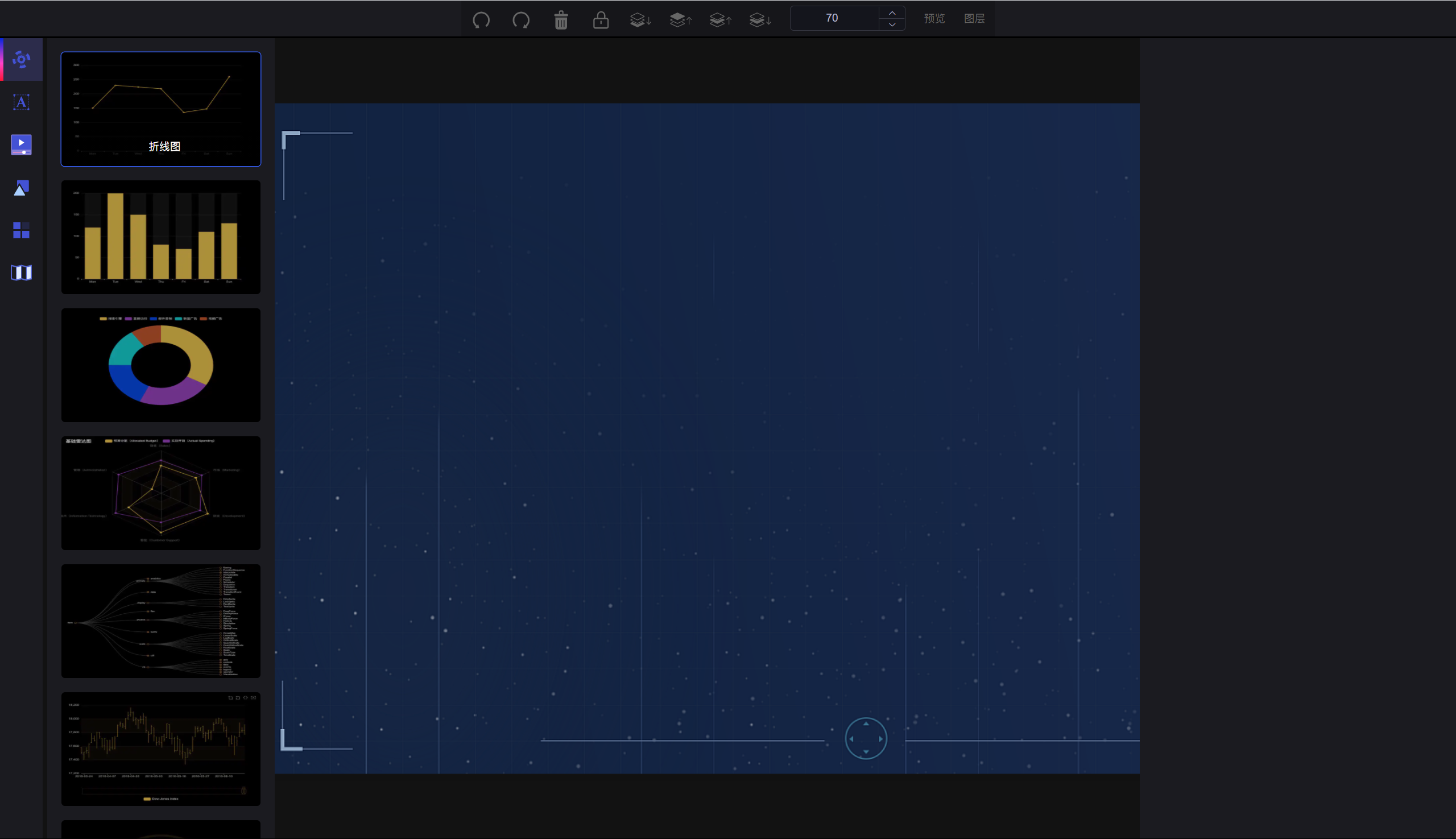Select the donut pie chart thumbnail

click(x=161, y=365)
